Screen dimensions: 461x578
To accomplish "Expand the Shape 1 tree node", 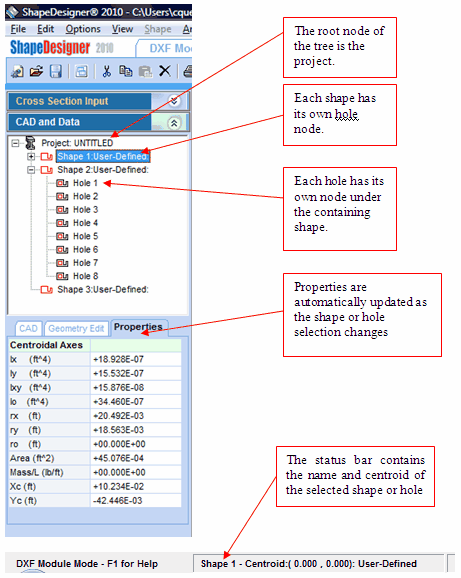I will click(x=31, y=157).
